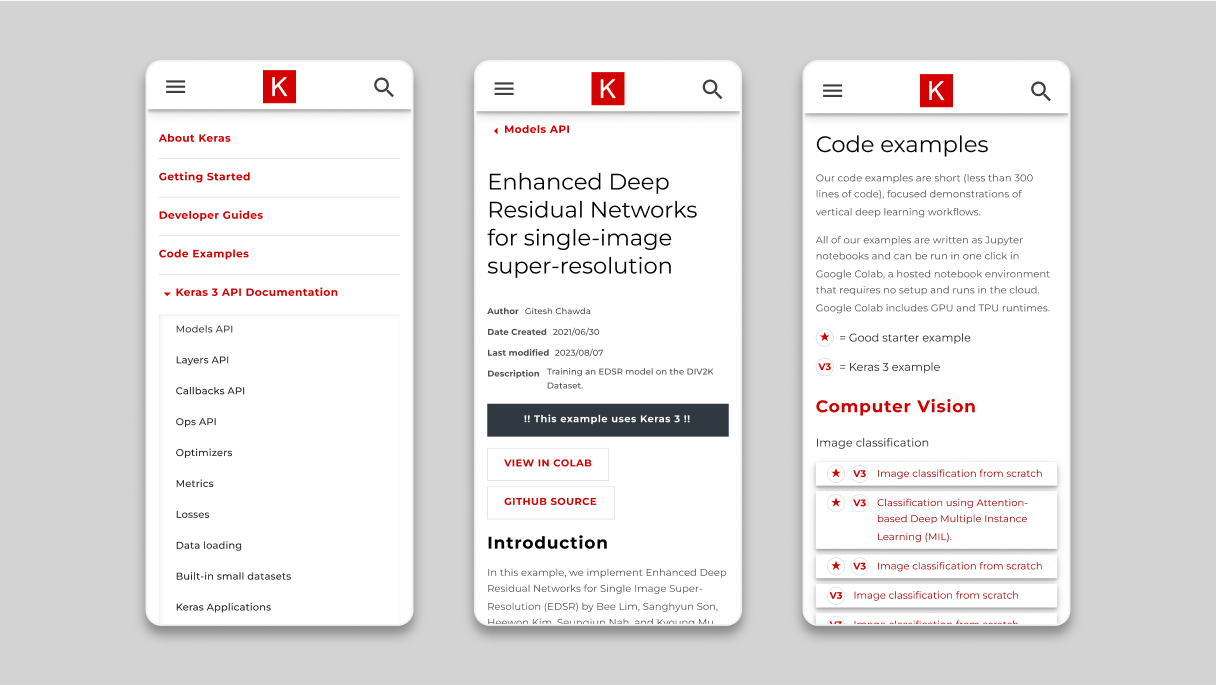Select Metrics in sidebar list
This screenshot has width=1216, height=685.
[x=195, y=484]
